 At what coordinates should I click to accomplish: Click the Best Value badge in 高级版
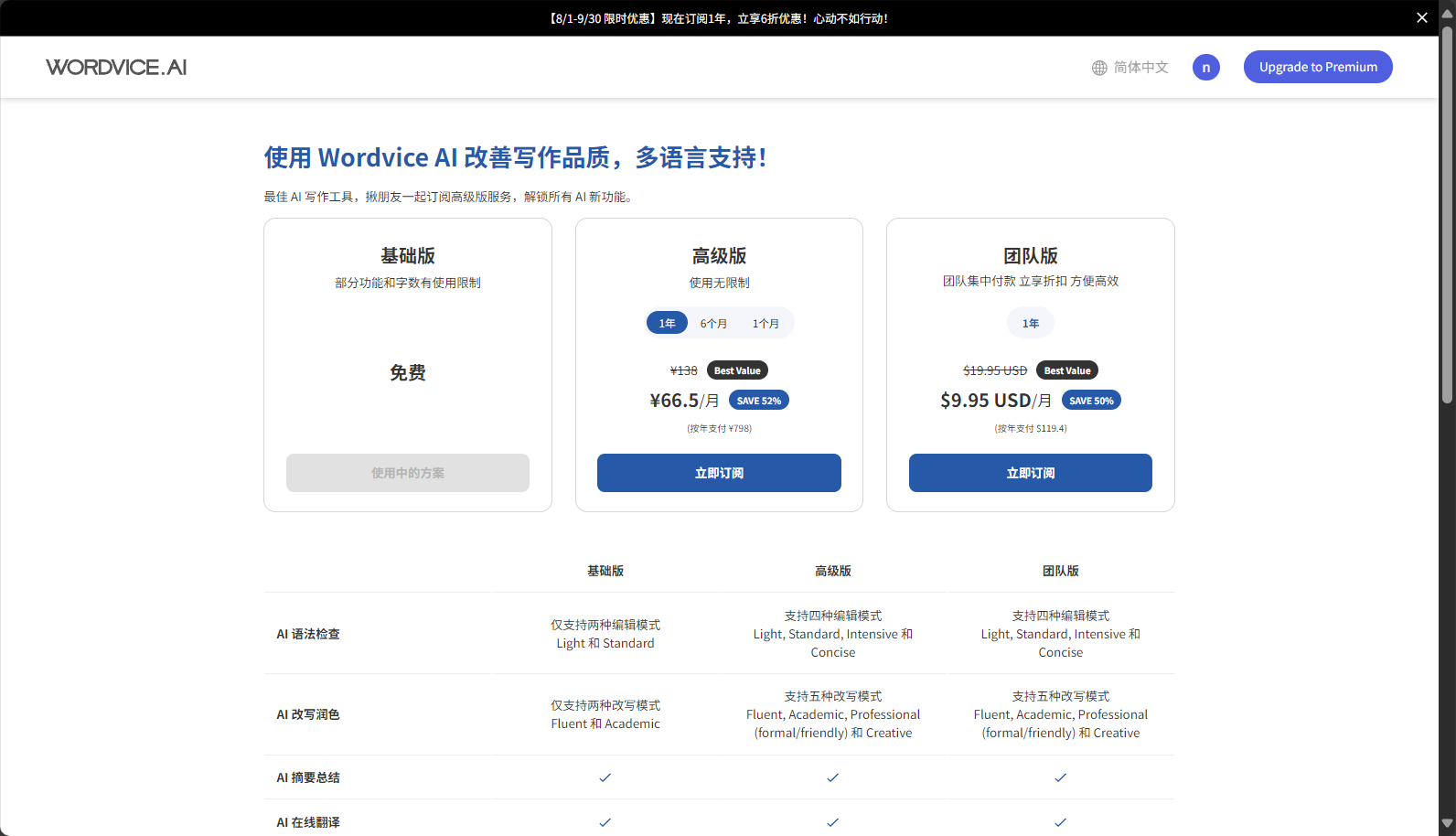coord(737,370)
